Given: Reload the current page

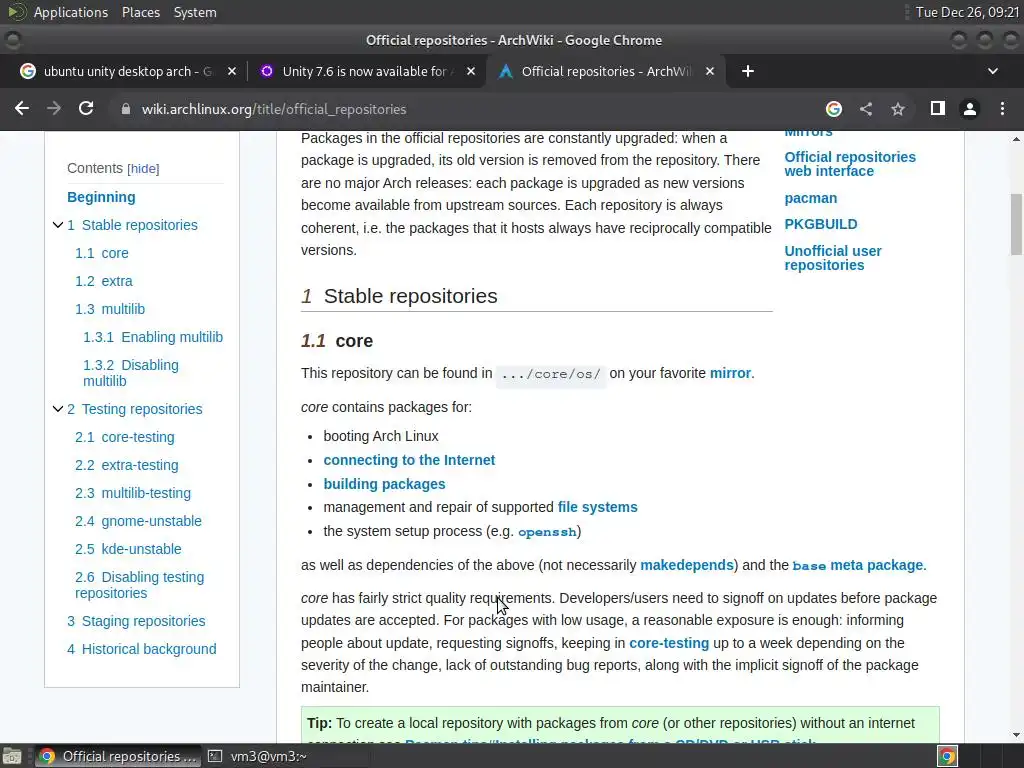Looking at the screenshot, I should pyautogui.click(x=86, y=109).
